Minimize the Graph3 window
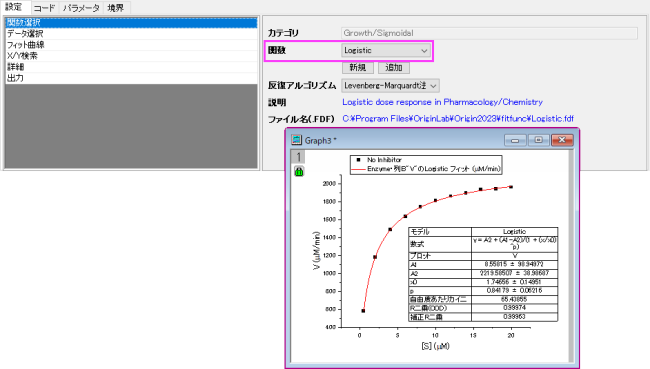The height and width of the screenshot is (369, 650). tap(515, 141)
